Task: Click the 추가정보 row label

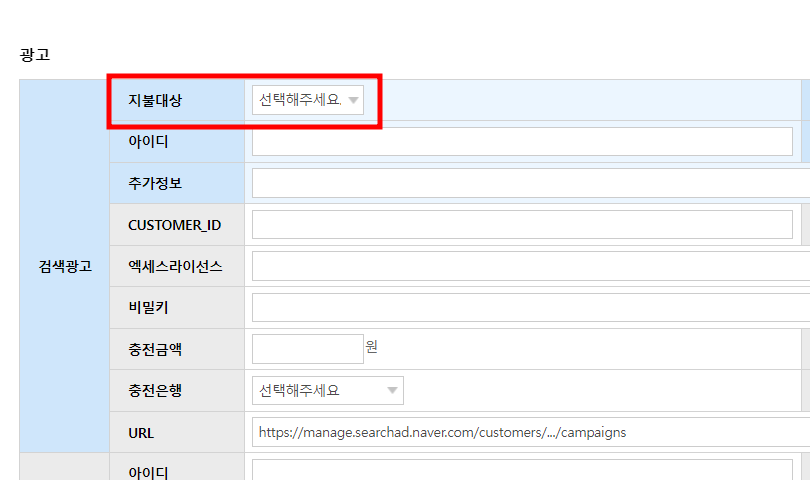Action: coord(155,183)
